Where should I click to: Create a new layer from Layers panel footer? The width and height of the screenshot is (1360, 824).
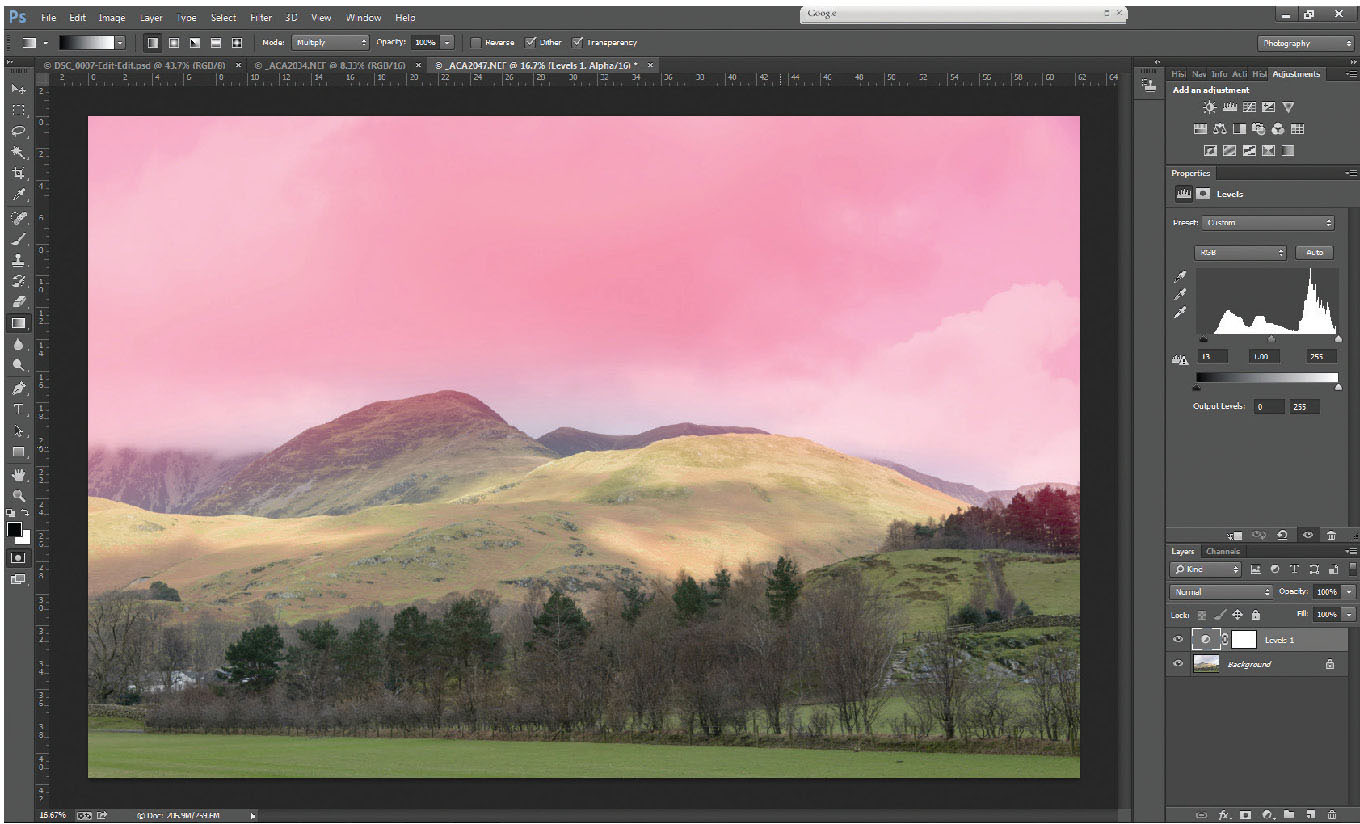point(1310,815)
